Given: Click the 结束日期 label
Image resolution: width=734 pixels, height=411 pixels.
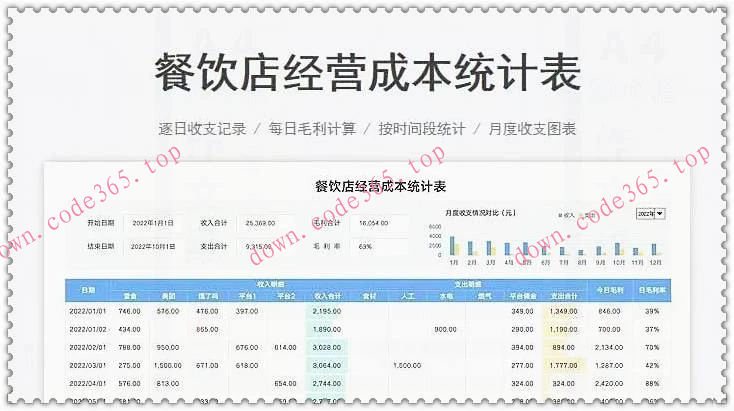Looking at the screenshot, I should [x=101, y=246].
